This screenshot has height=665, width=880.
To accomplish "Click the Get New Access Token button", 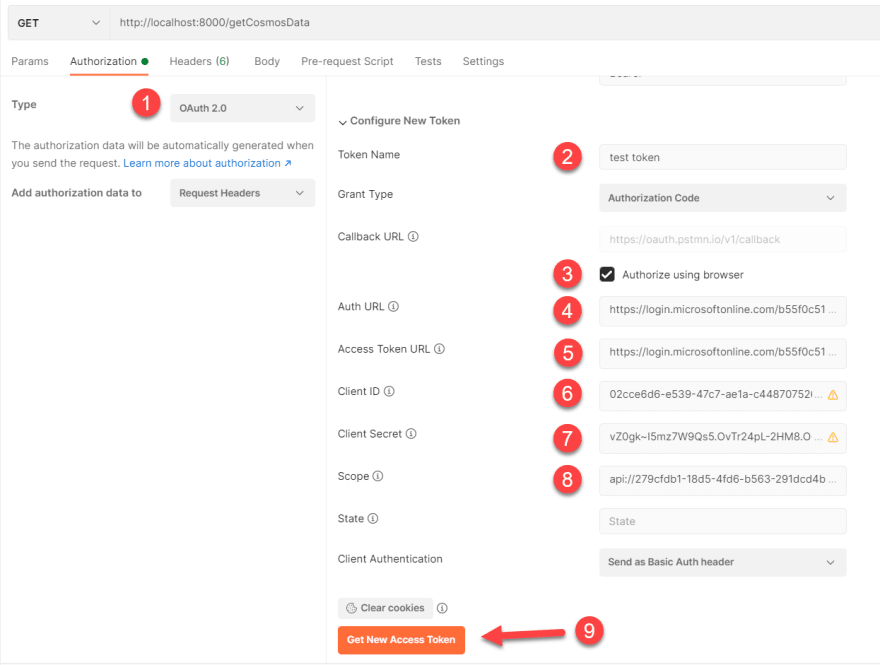I will pos(401,640).
